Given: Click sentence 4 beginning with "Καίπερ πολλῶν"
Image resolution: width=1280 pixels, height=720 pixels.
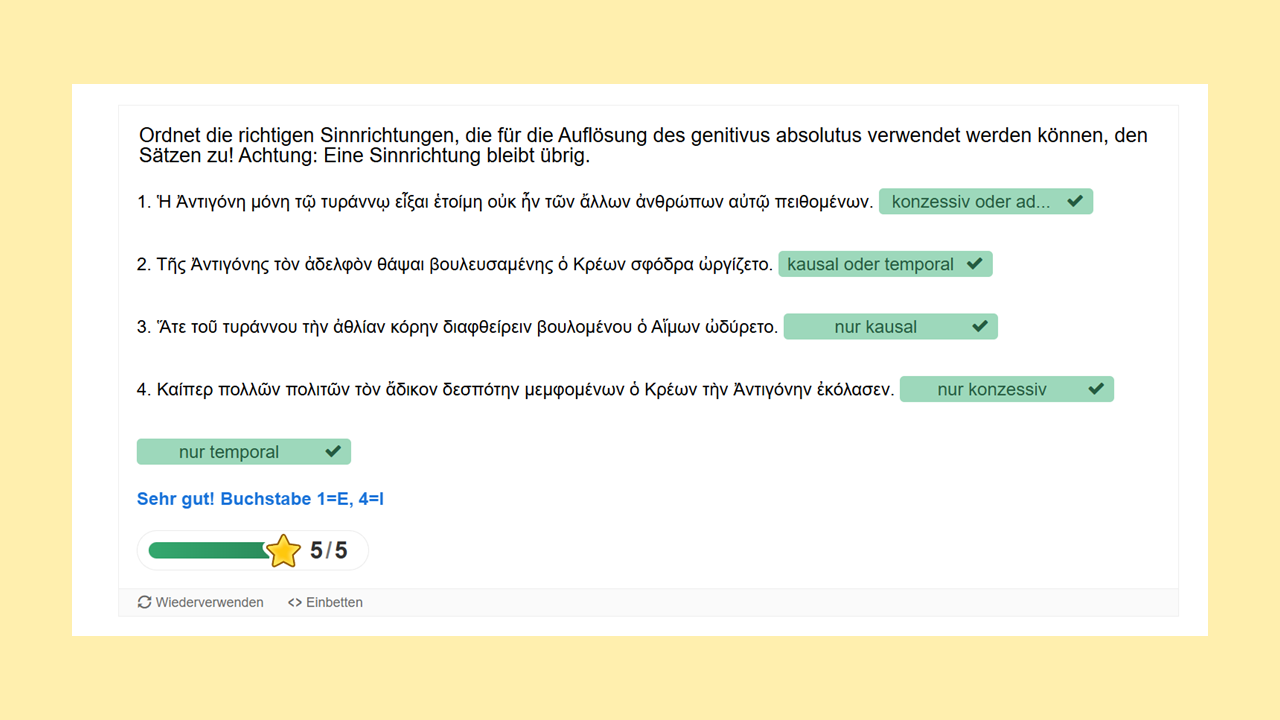Looking at the screenshot, I should [x=515, y=390].
